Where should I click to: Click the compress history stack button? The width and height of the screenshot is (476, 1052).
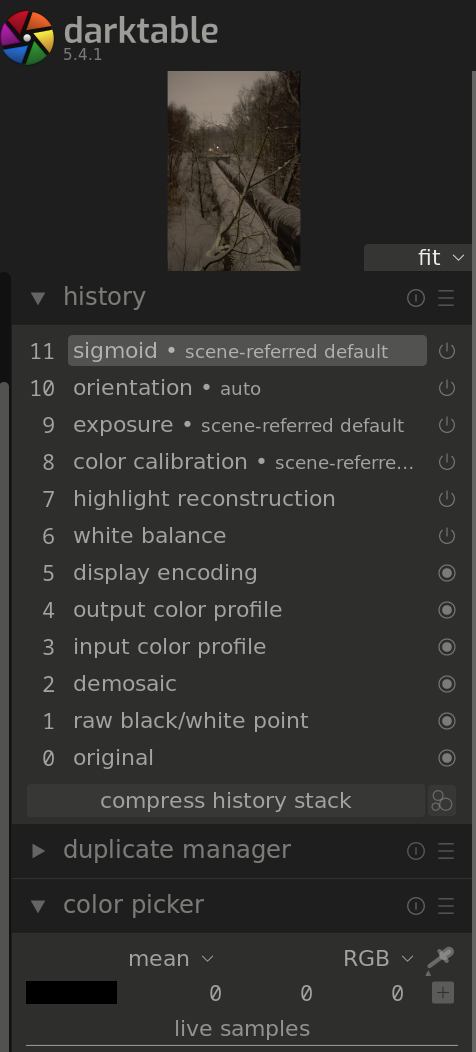(x=226, y=800)
